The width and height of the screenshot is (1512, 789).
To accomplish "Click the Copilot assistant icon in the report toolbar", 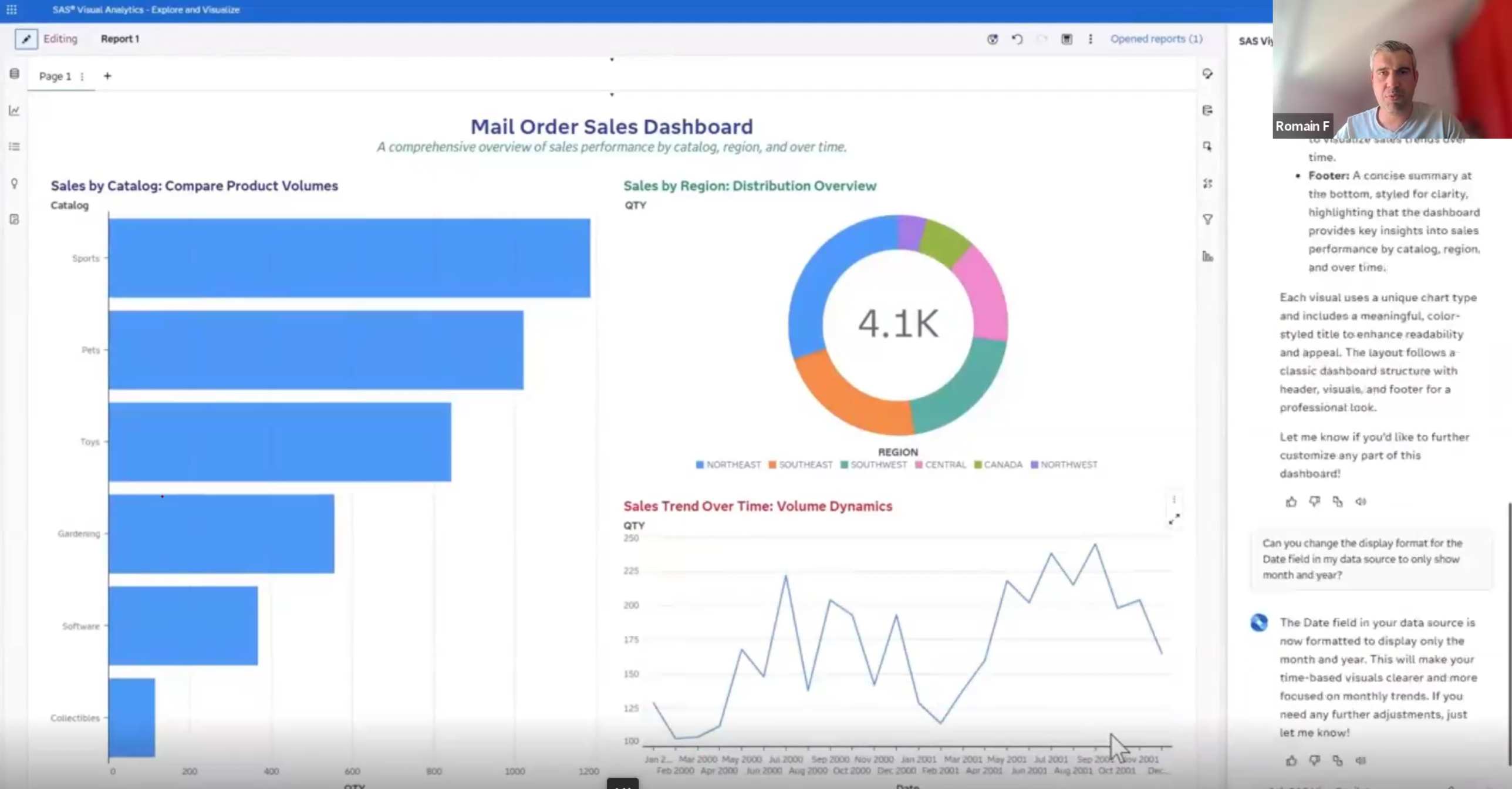I will pyautogui.click(x=993, y=39).
